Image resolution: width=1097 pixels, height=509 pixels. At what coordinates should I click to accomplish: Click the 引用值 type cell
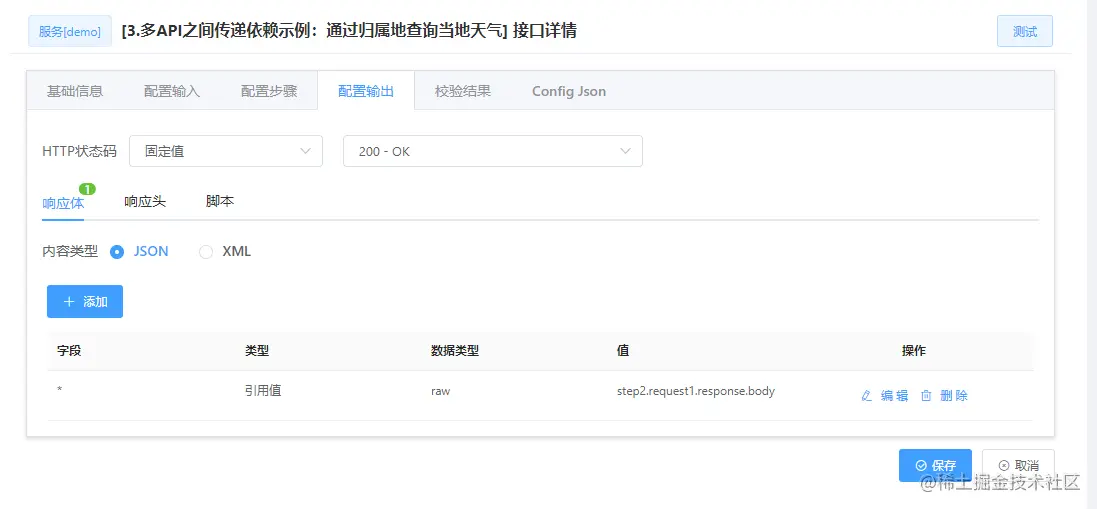263,391
